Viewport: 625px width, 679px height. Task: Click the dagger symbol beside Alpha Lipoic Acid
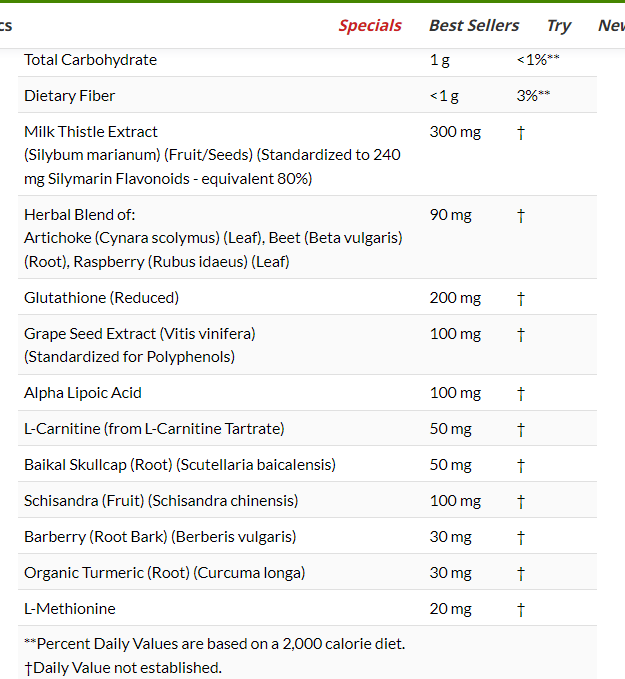click(x=521, y=393)
